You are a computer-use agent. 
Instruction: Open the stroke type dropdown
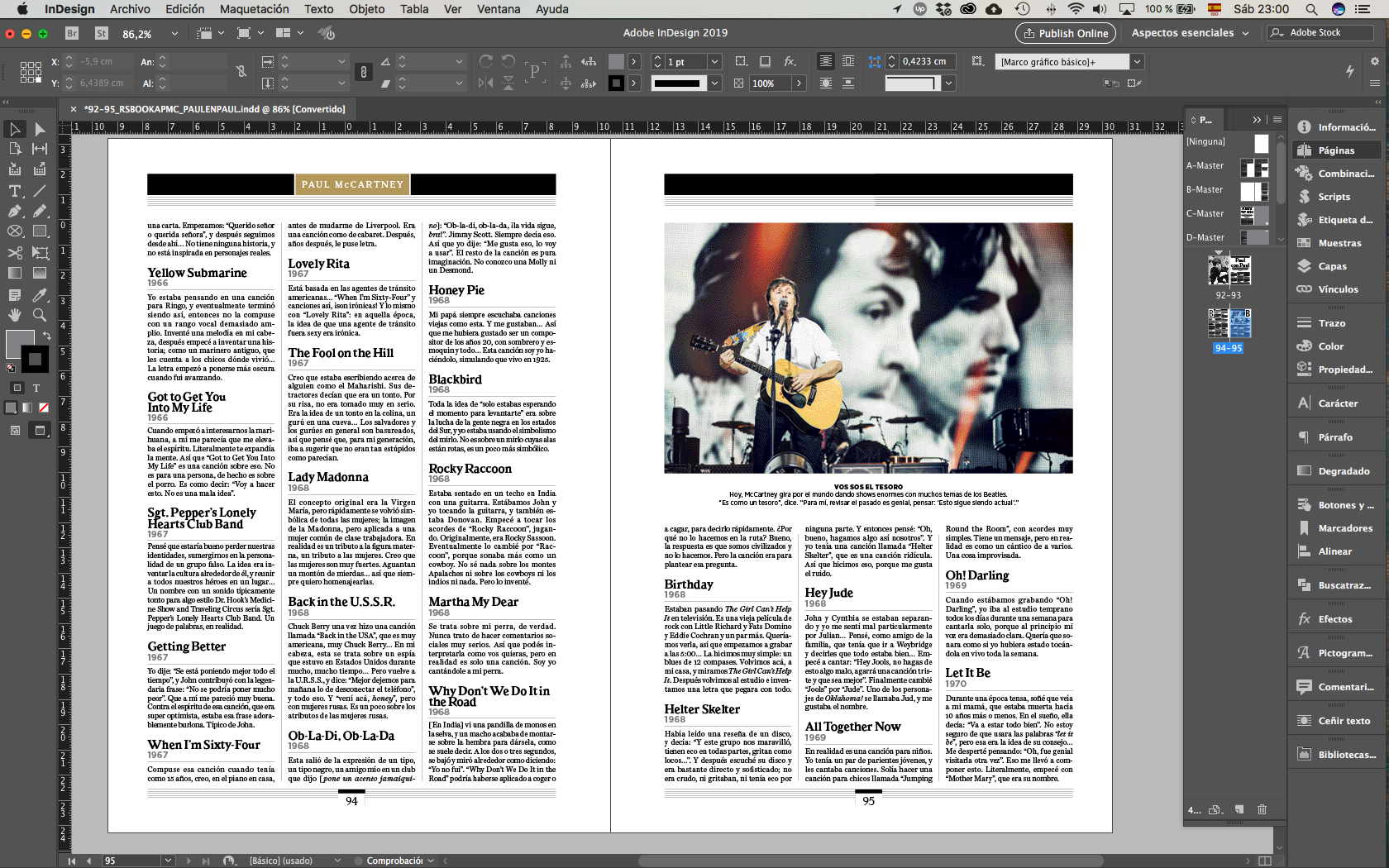pyautogui.click(x=714, y=83)
